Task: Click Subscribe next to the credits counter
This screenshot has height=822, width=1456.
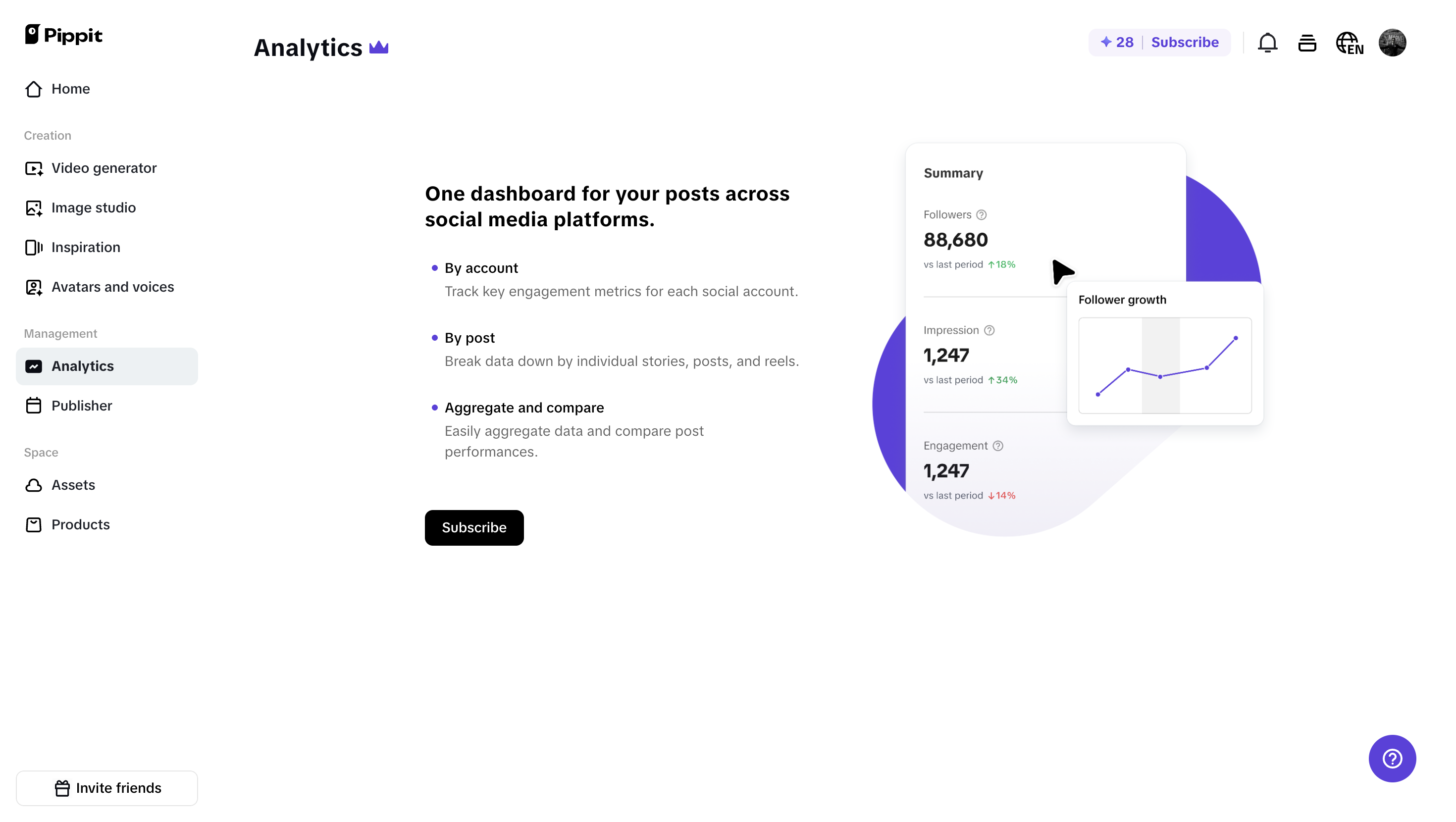Action: coord(1185,42)
